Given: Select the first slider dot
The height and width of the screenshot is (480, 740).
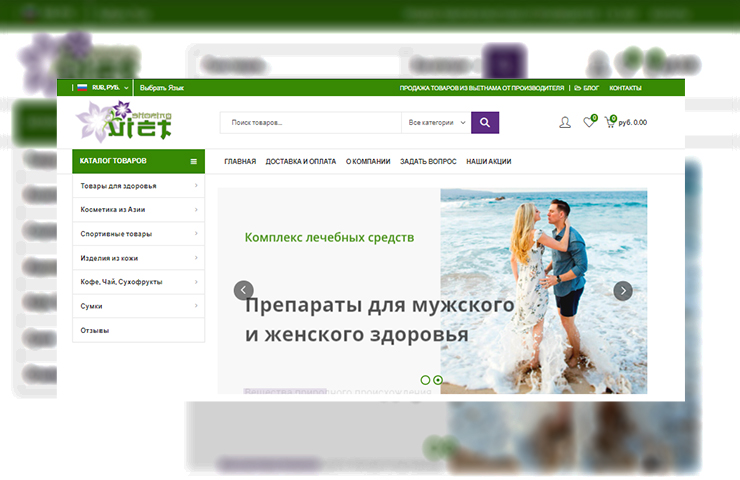Looking at the screenshot, I should pos(425,380).
